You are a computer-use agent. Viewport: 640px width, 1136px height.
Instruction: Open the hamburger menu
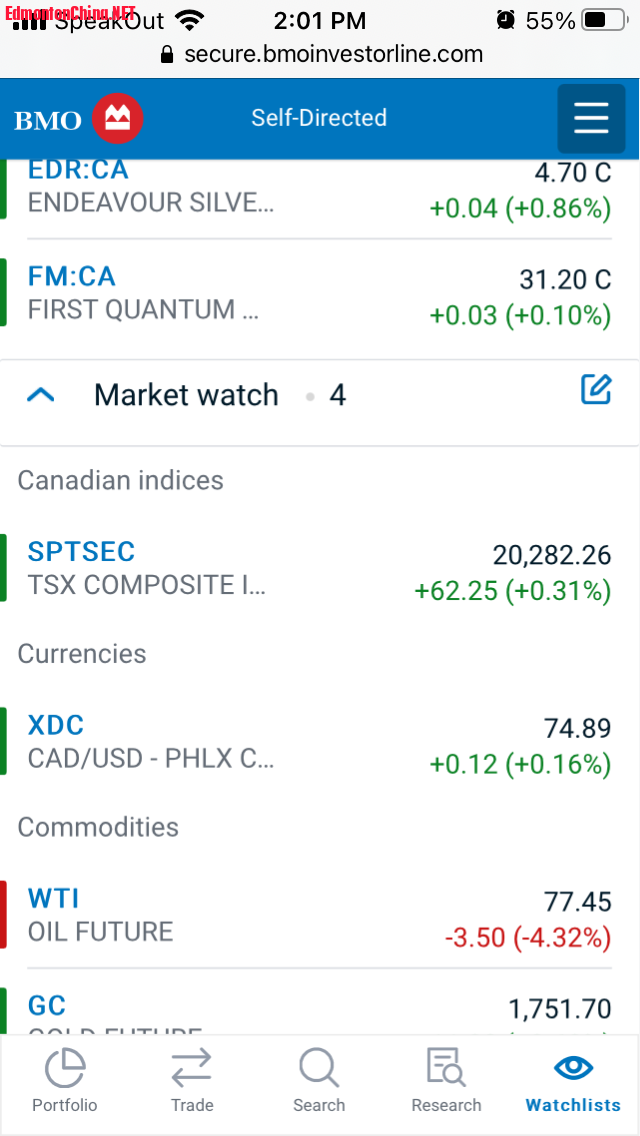[591, 119]
